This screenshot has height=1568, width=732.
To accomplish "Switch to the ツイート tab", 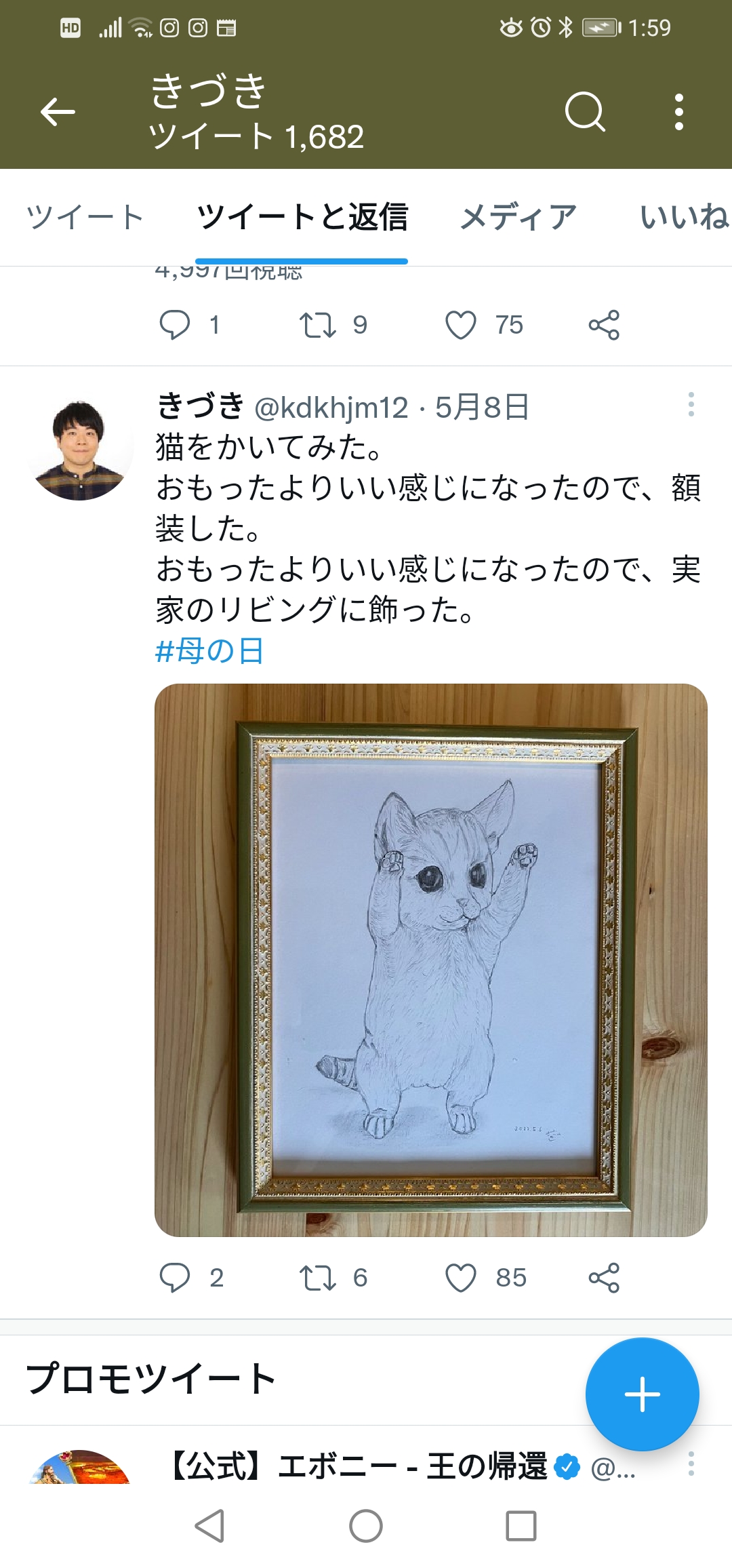I will point(85,218).
